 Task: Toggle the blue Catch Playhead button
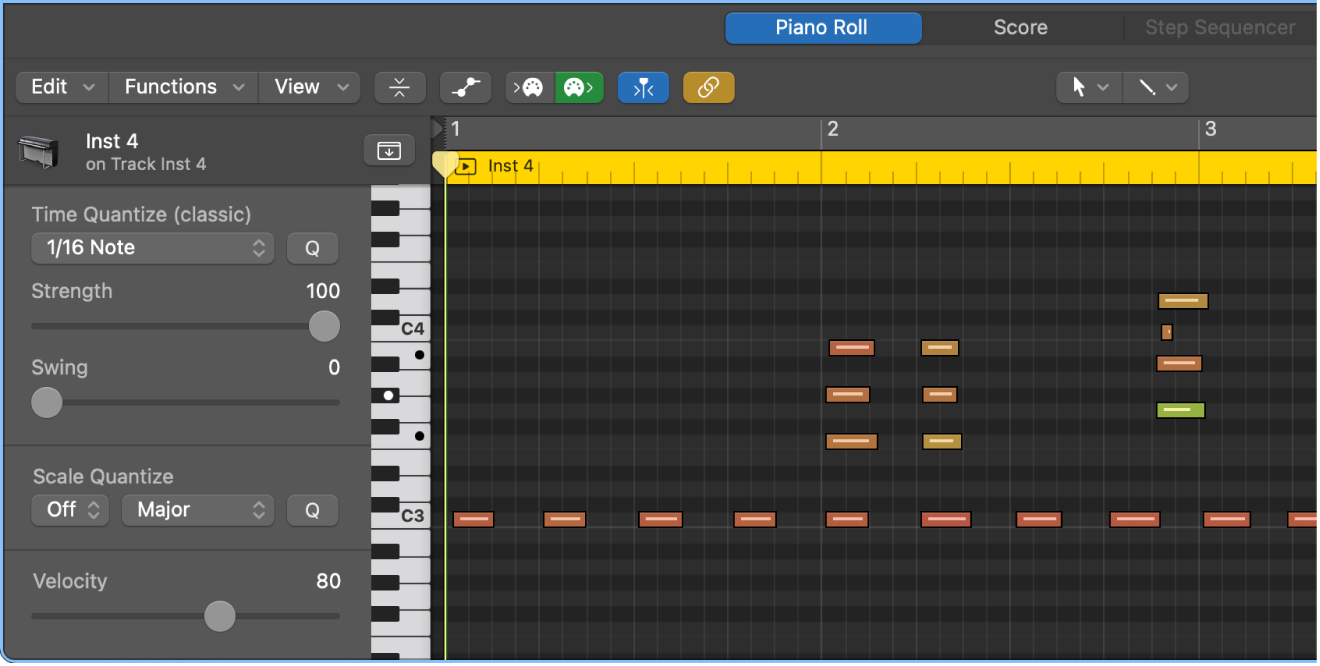point(643,88)
